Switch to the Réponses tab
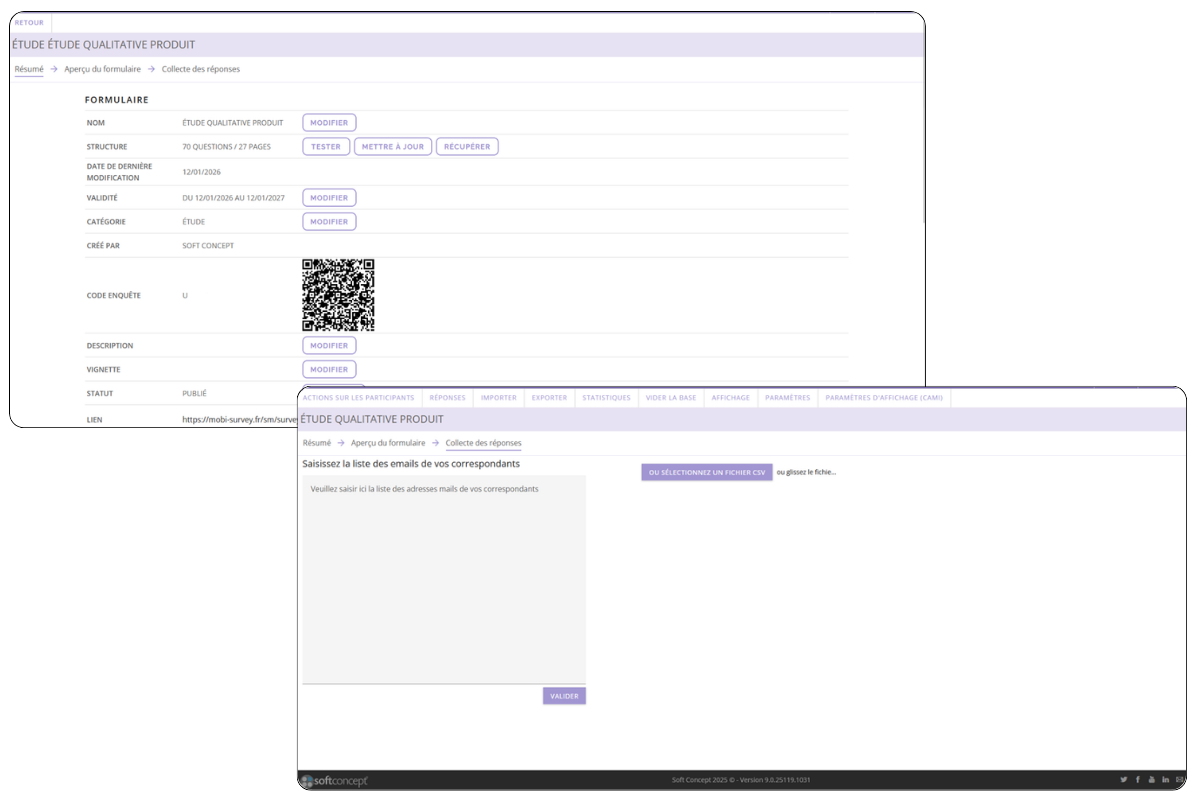This screenshot has height=800, width=1200. (447, 397)
